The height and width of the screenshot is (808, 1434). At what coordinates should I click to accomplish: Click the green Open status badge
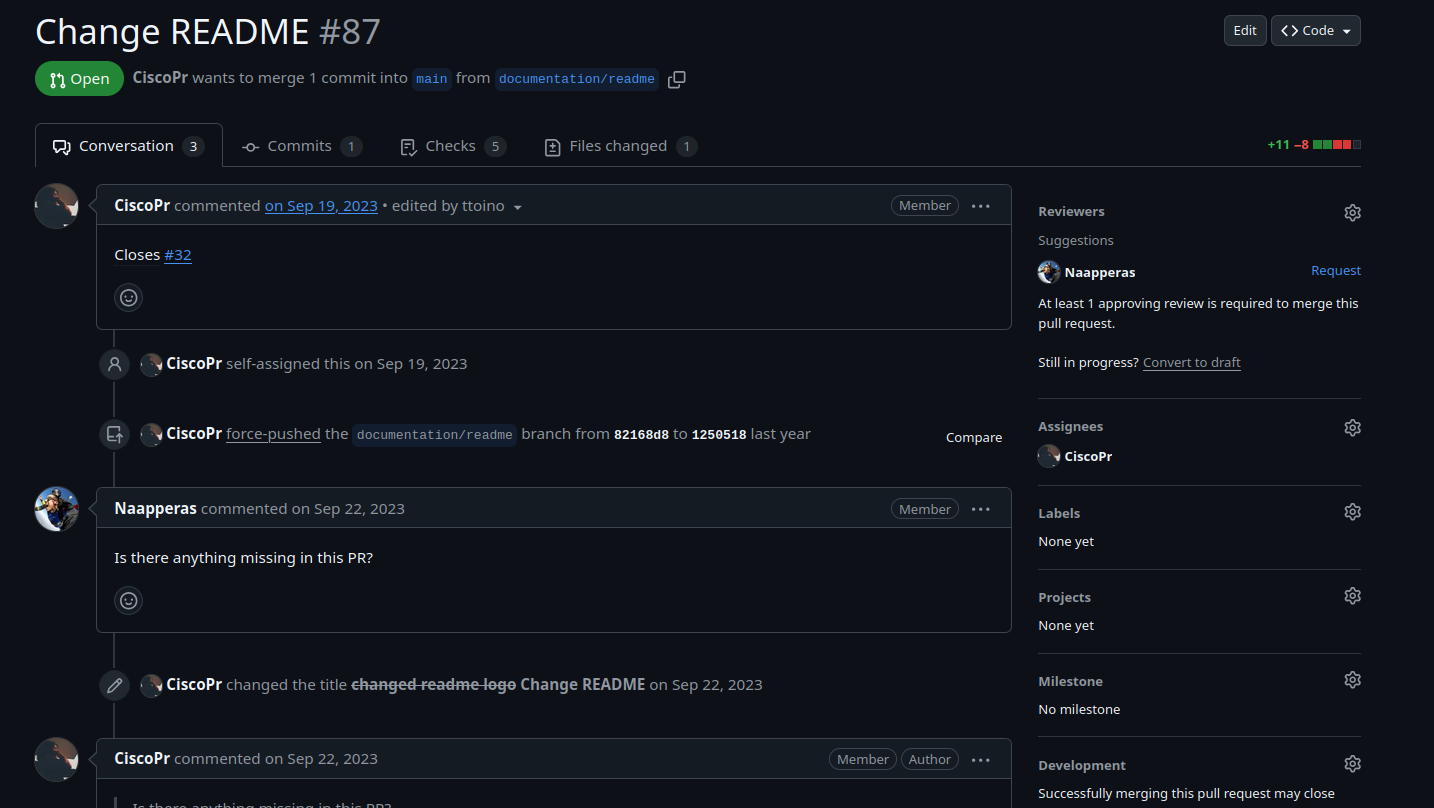79,79
